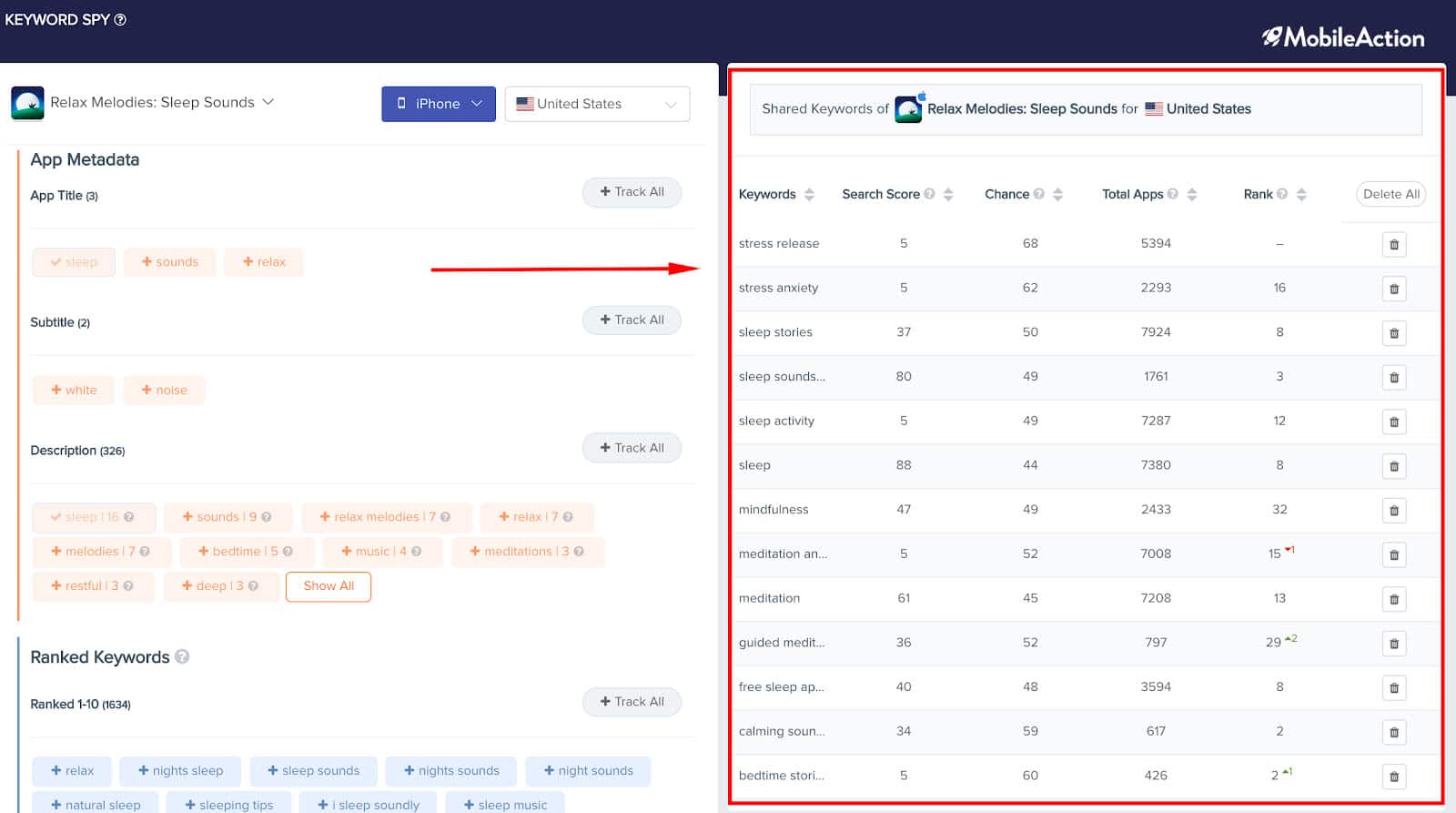Add ranked keyword 'natural sleep'
Viewport: 1456px width, 813px height.
pyautogui.click(x=95, y=804)
